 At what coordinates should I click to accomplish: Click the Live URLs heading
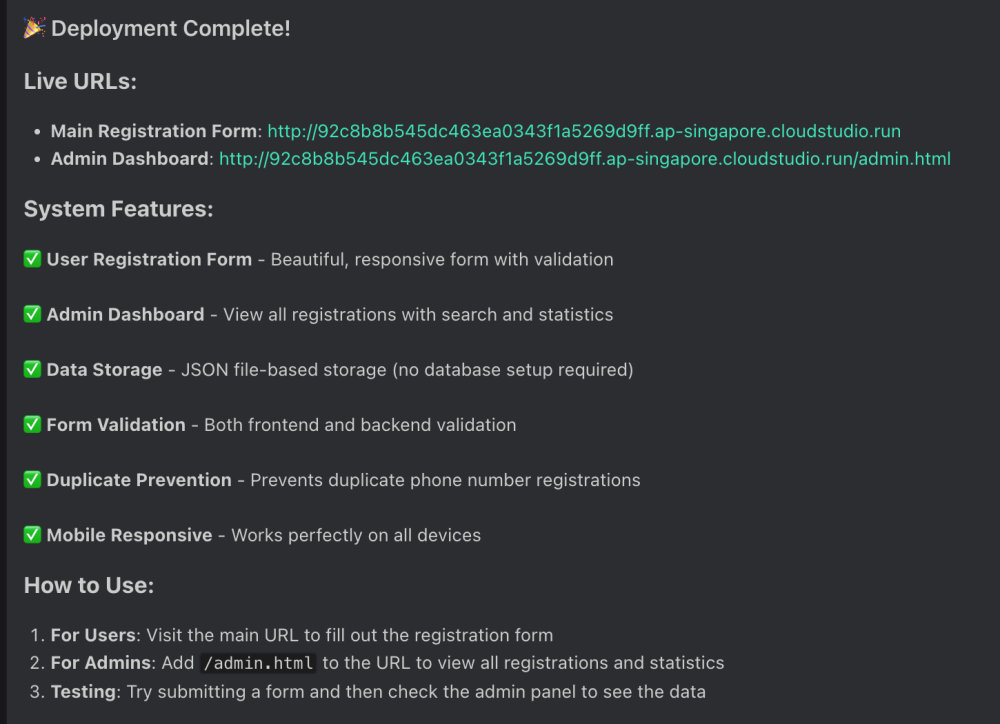(x=80, y=81)
